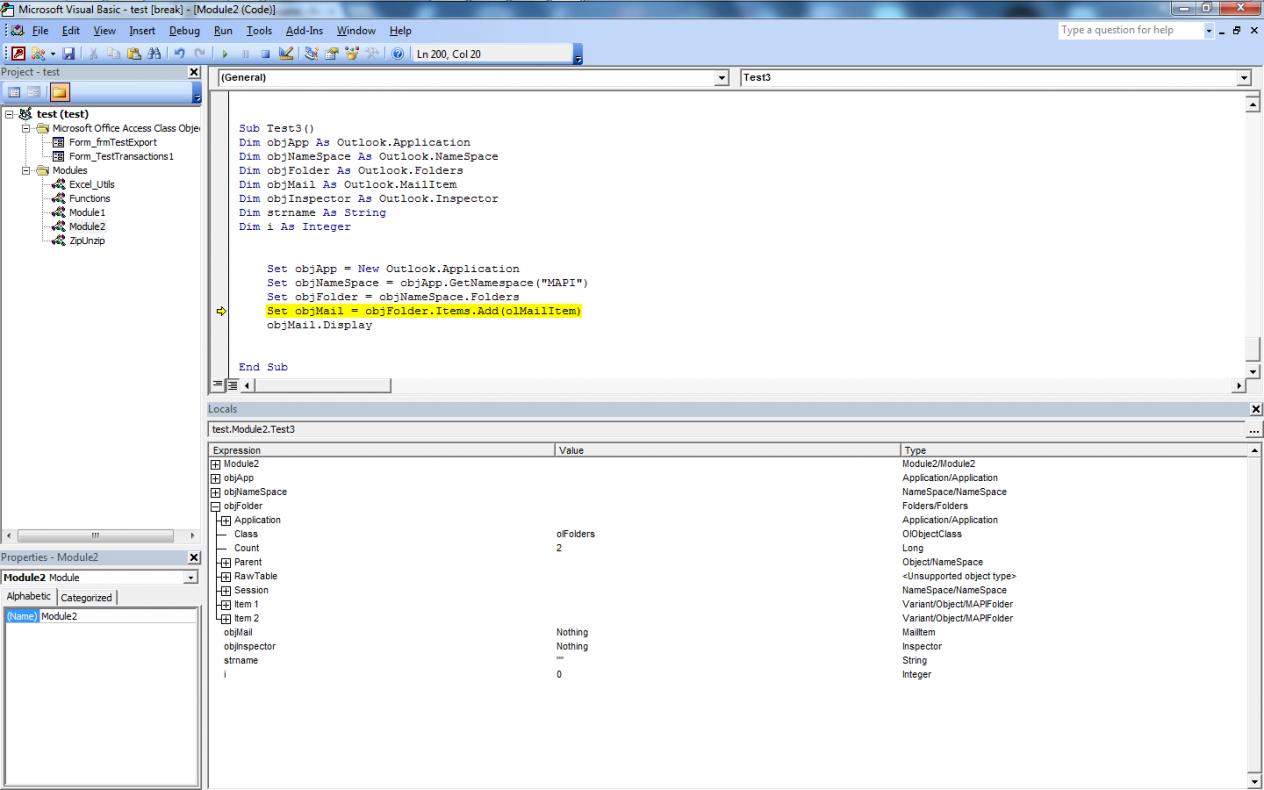Image resolution: width=1264 pixels, height=790 pixels.
Task: Click the Undo arrow icon
Action: point(179,54)
